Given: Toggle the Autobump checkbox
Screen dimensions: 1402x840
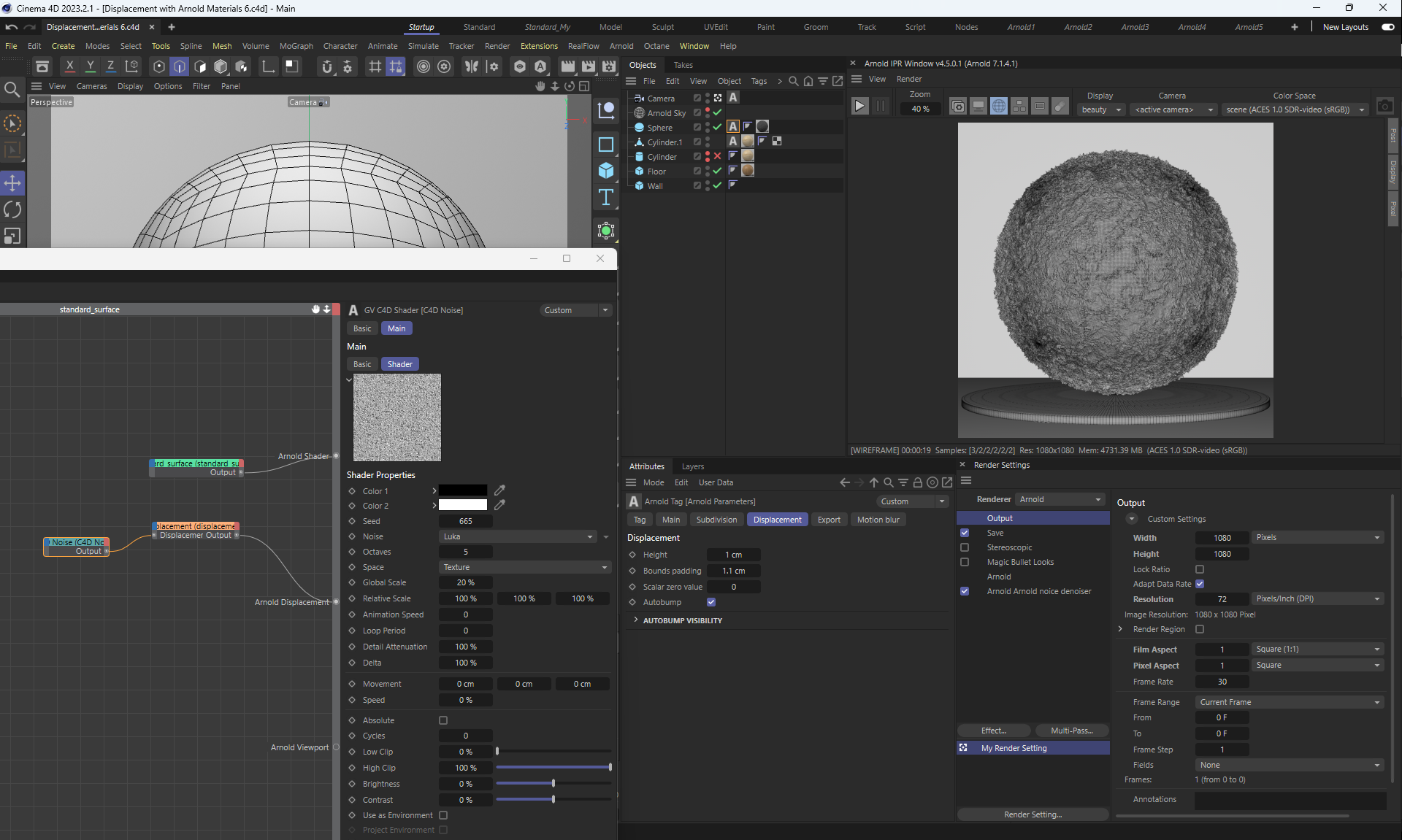Looking at the screenshot, I should click(x=711, y=602).
